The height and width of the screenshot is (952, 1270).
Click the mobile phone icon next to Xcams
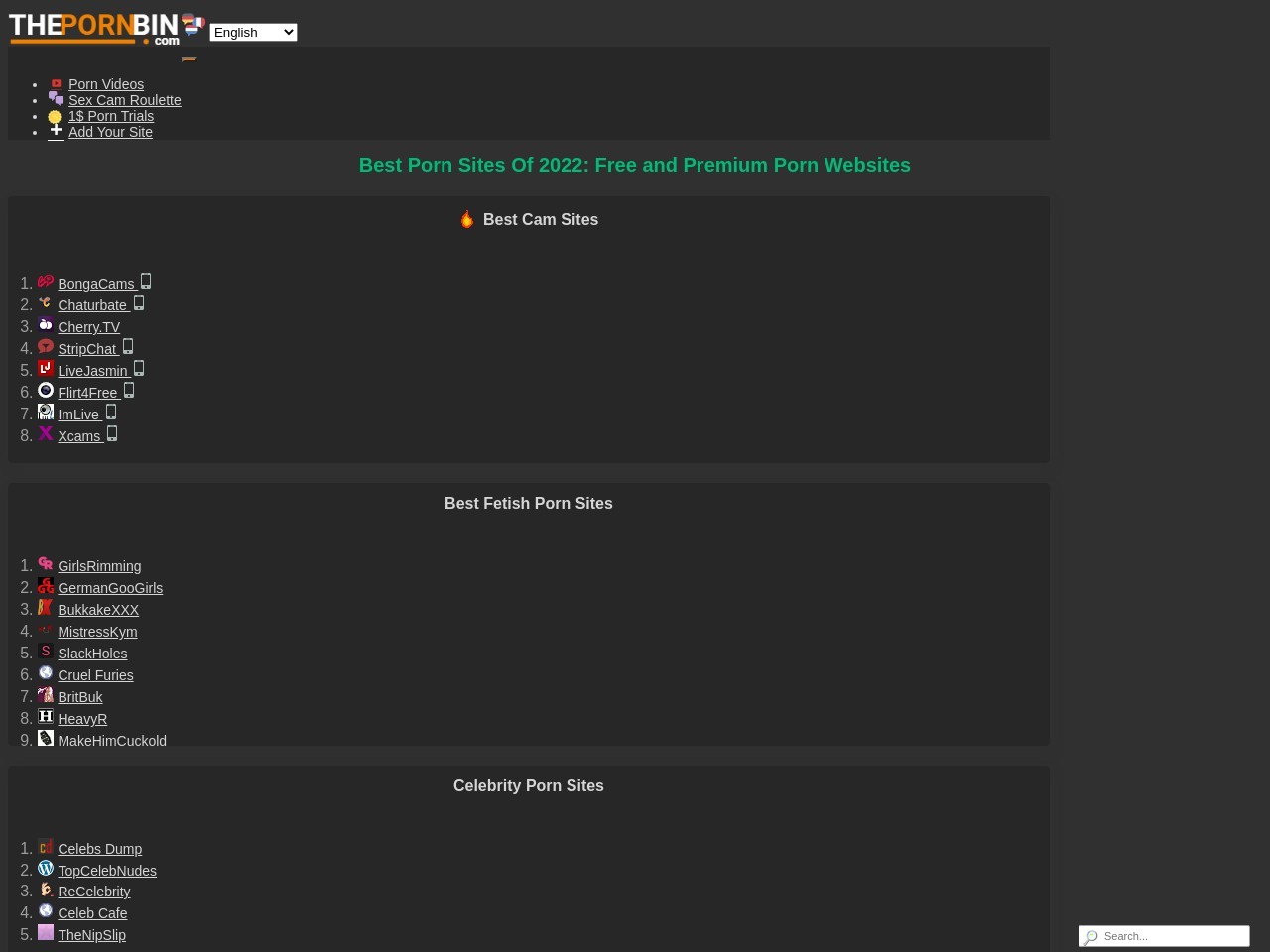[112, 433]
